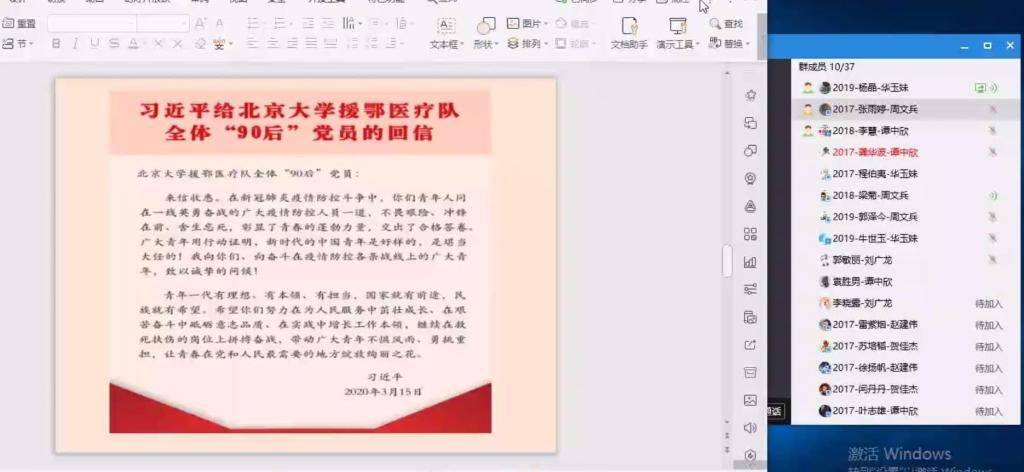
Task: Click the 待加入 label of 2017-徐扬帆-赵建伟
Action: [x=988, y=368]
